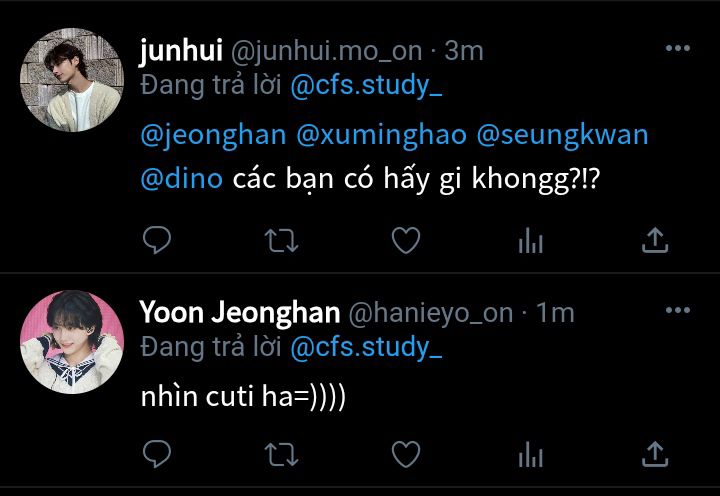Reply to junhui's tweet via comment icon
The height and width of the screenshot is (496, 720).
coord(157,240)
